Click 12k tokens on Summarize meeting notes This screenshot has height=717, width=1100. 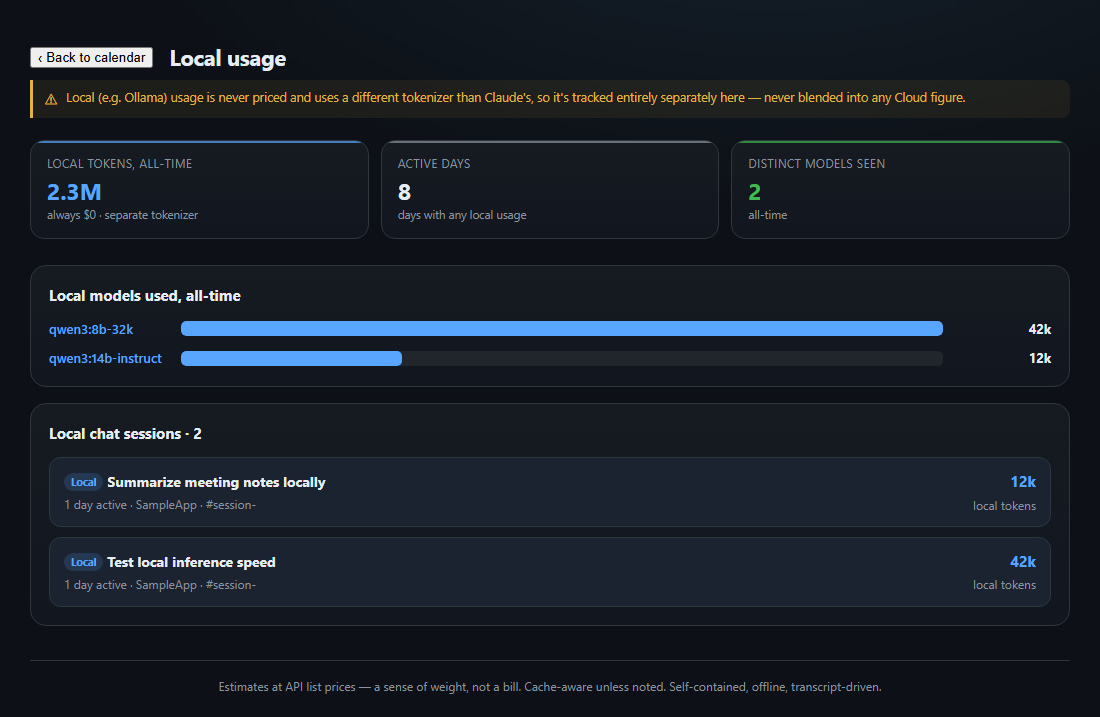tap(1023, 482)
